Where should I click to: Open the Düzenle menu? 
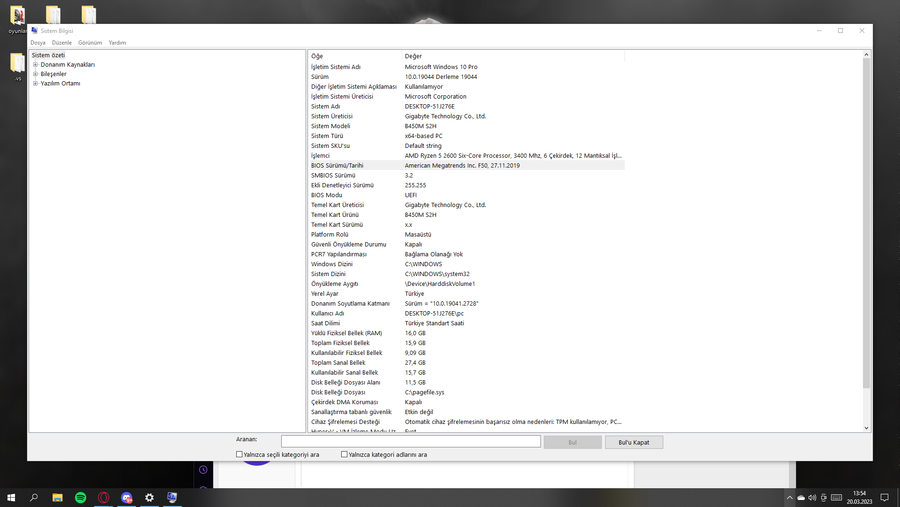pos(62,42)
